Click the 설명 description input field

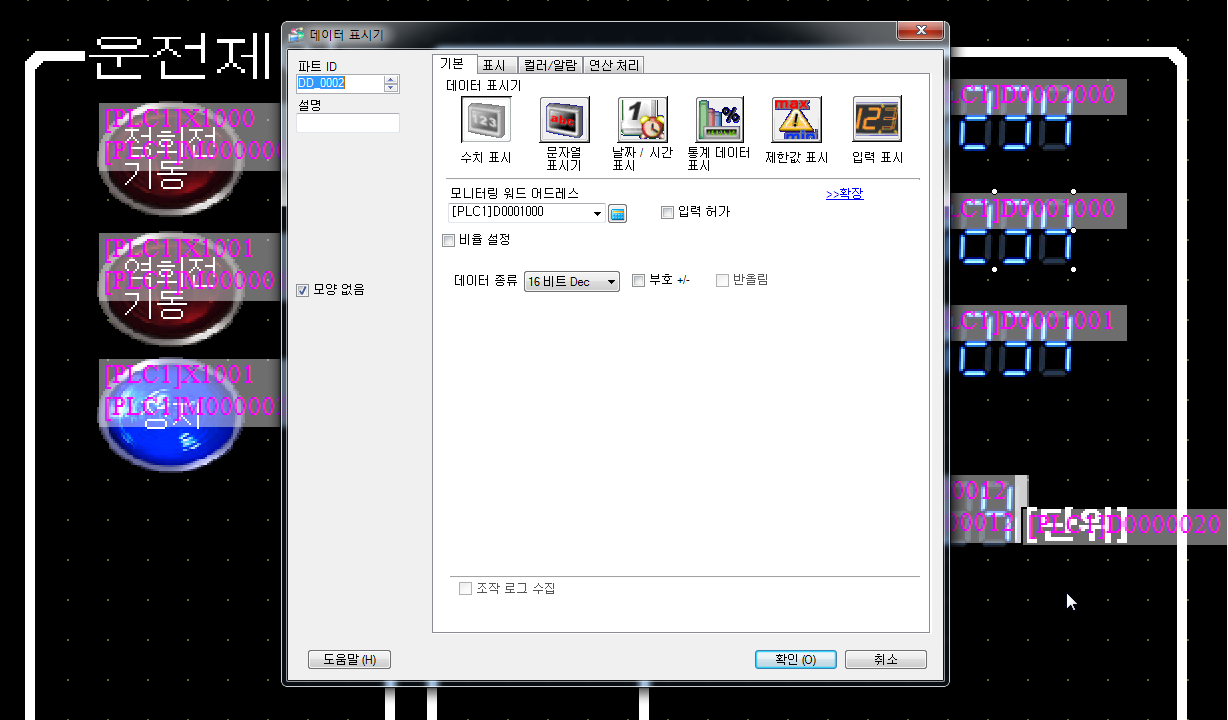point(348,123)
